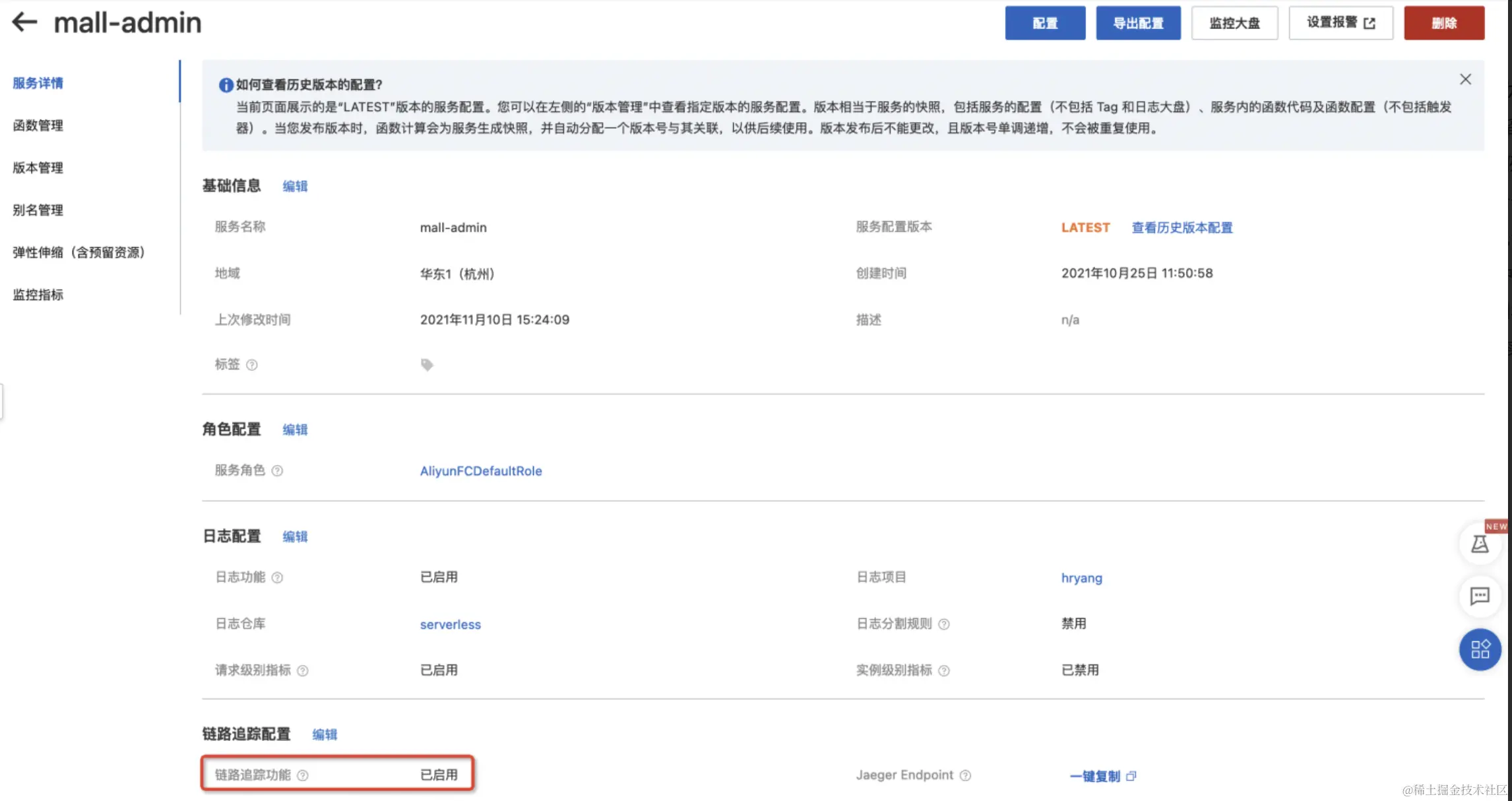Open the lab flask icon marked NEW
The width and height of the screenshot is (1512, 801).
click(x=1480, y=544)
